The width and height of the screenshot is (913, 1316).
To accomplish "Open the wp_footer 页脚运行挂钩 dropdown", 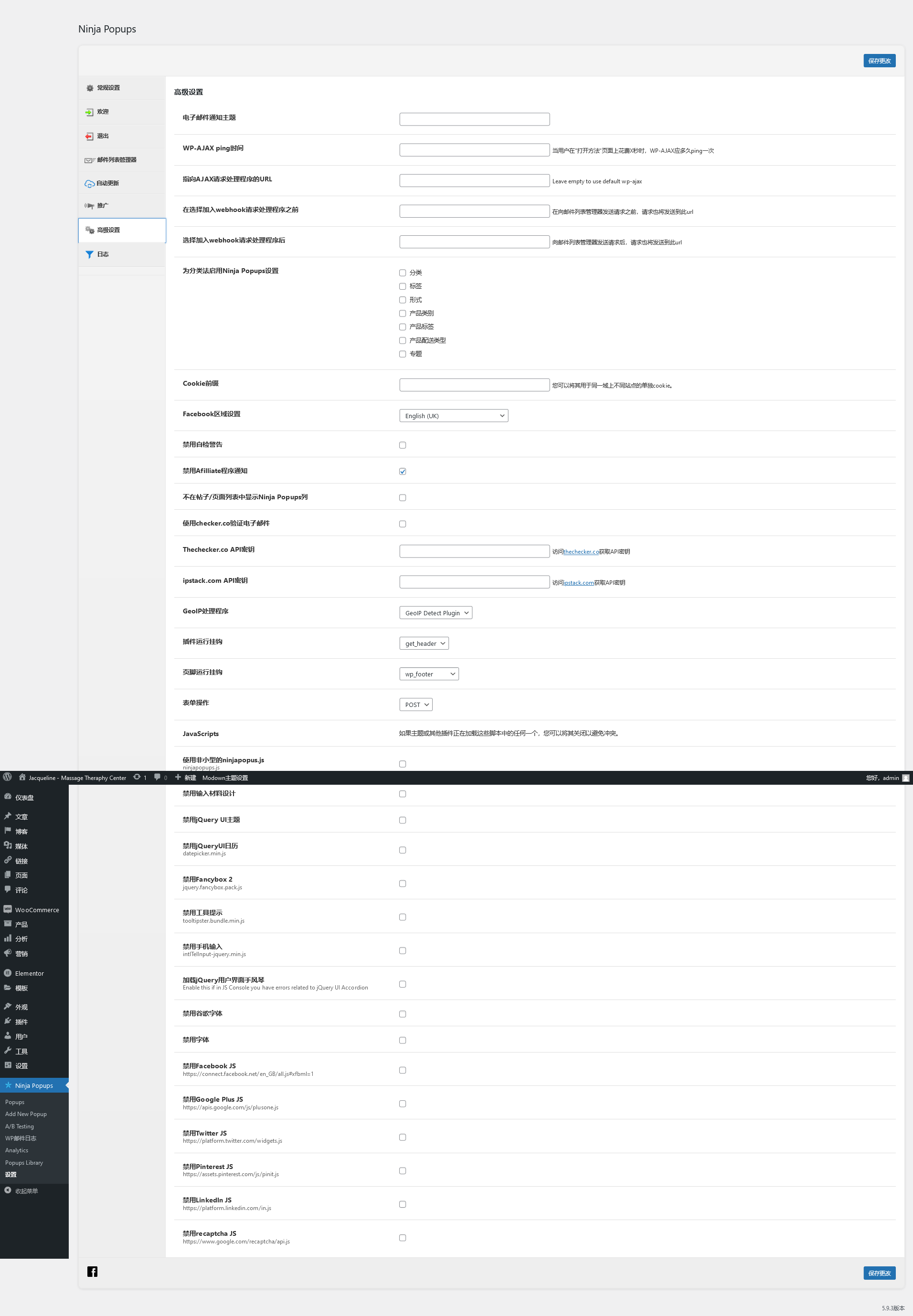I will click(428, 674).
